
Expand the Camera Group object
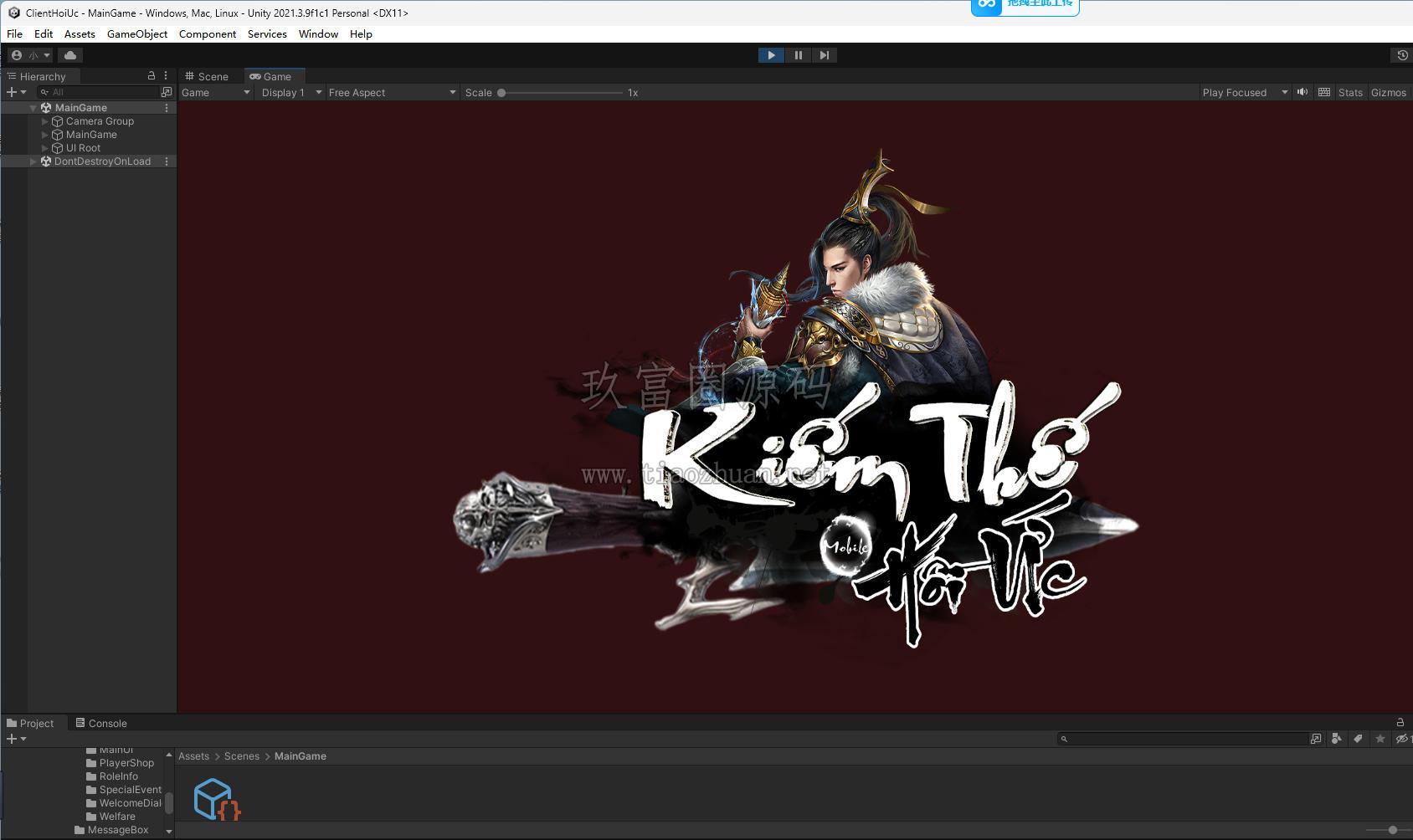pos(45,121)
